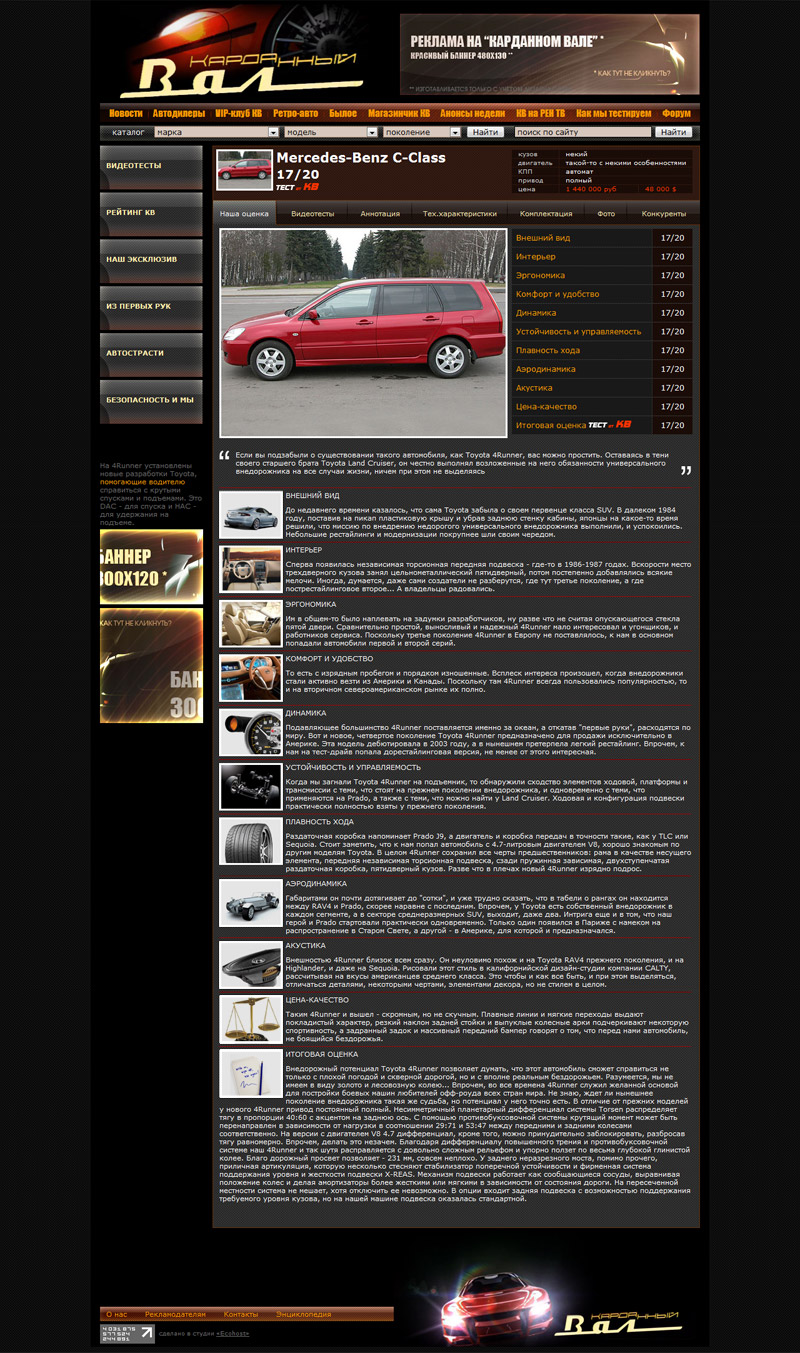Image resolution: width=800 pixels, height=1353 pixels.
Task: Select the 'Наша оценка' tab
Action: click(x=244, y=213)
